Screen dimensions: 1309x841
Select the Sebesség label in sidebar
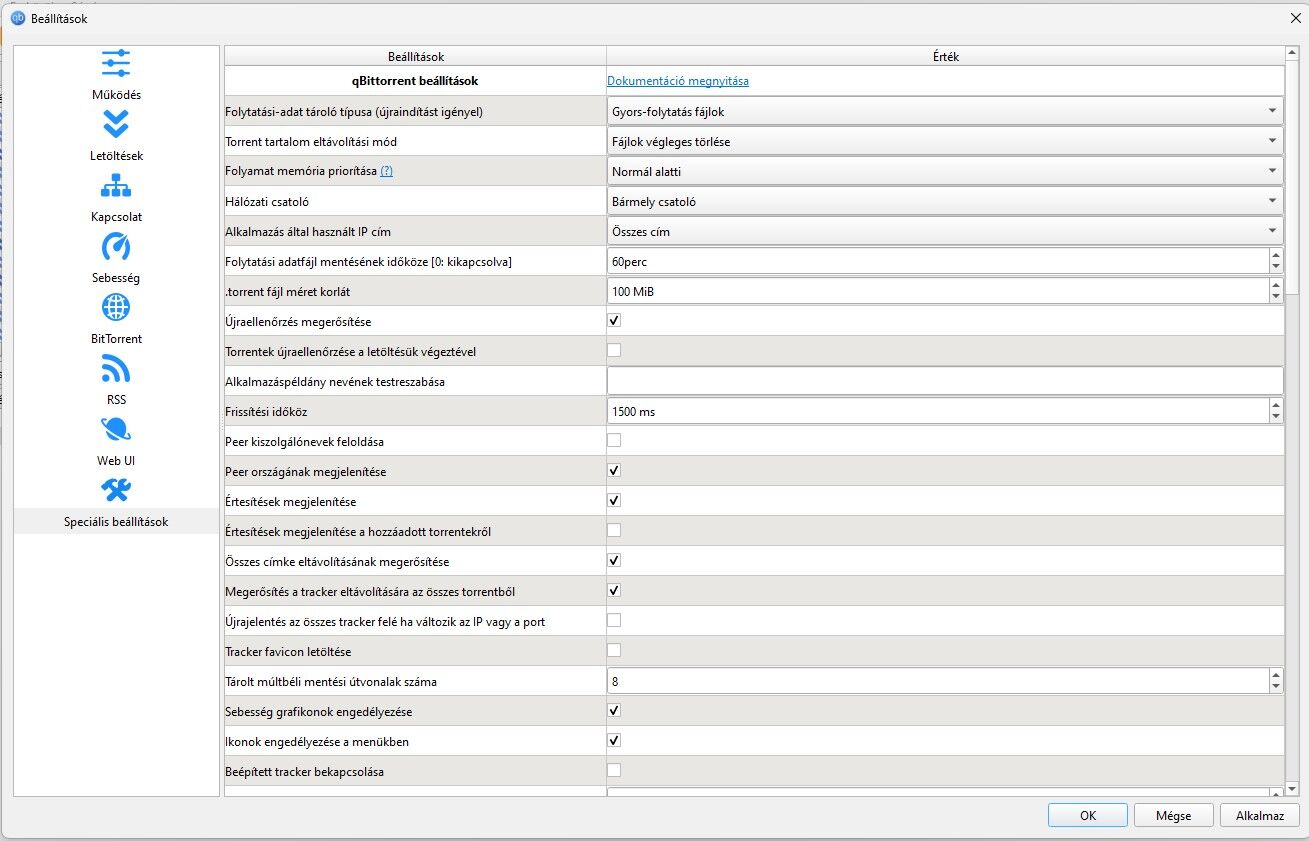(x=116, y=278)
